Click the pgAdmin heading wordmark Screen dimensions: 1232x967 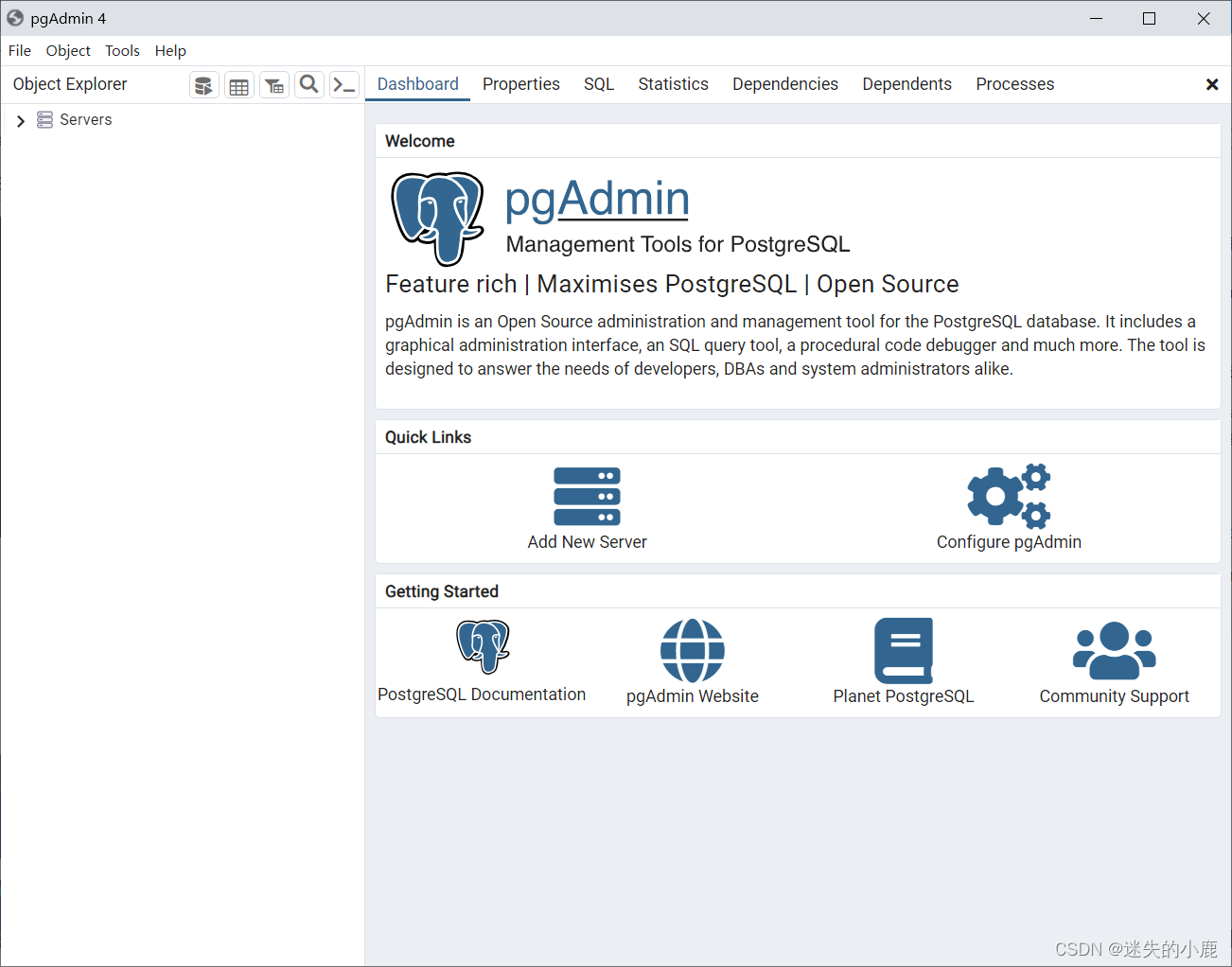tap(597, 200)
